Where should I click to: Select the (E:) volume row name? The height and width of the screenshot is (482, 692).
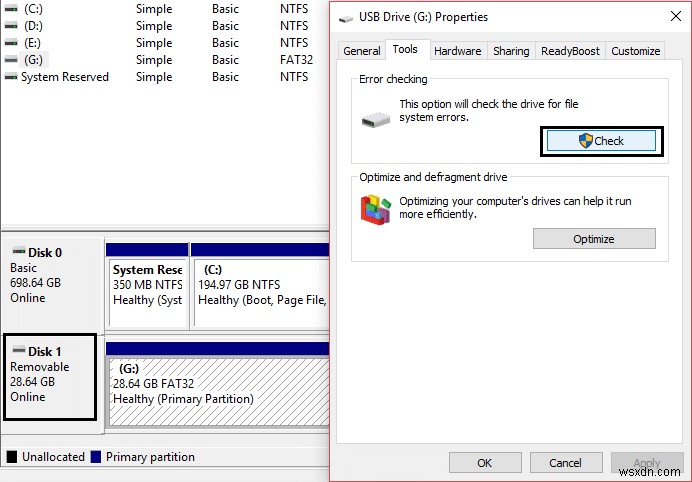33,43
